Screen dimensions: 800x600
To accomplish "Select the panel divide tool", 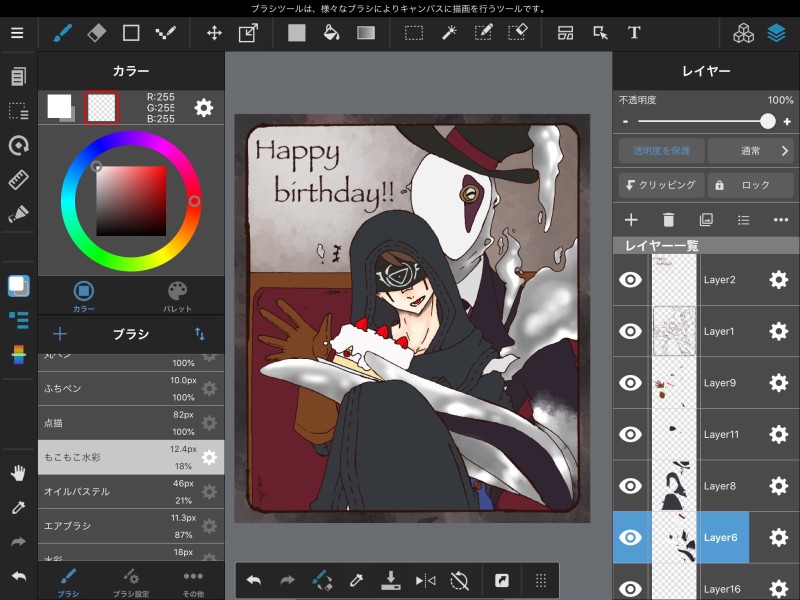I will [x=565, y=33].
